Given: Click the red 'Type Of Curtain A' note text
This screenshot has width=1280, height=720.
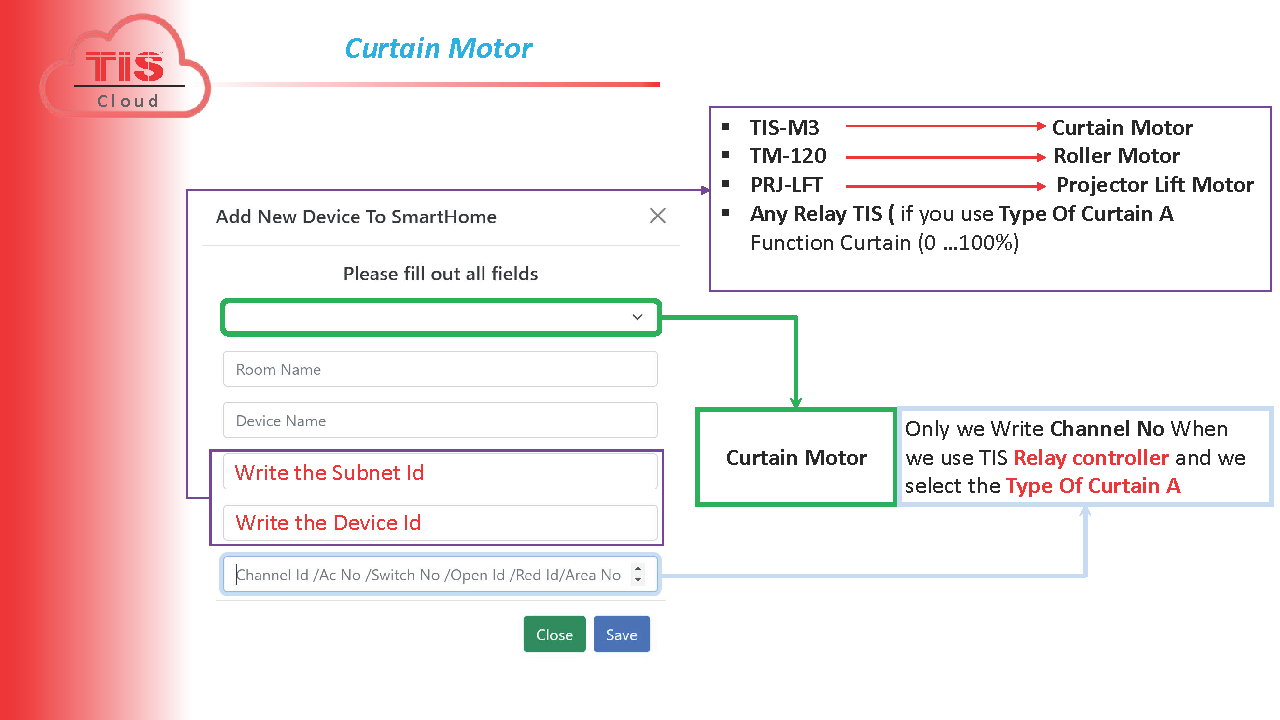Looking at the screenshot, I should (1093, 486).
